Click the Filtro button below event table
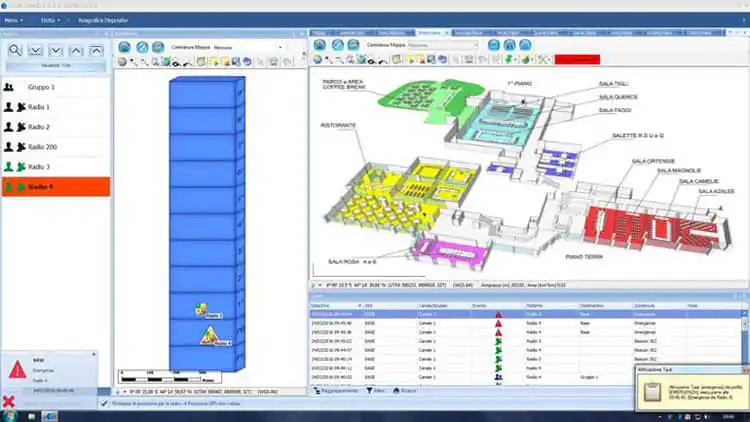The image size is (750, 422). tap(376, 391)
